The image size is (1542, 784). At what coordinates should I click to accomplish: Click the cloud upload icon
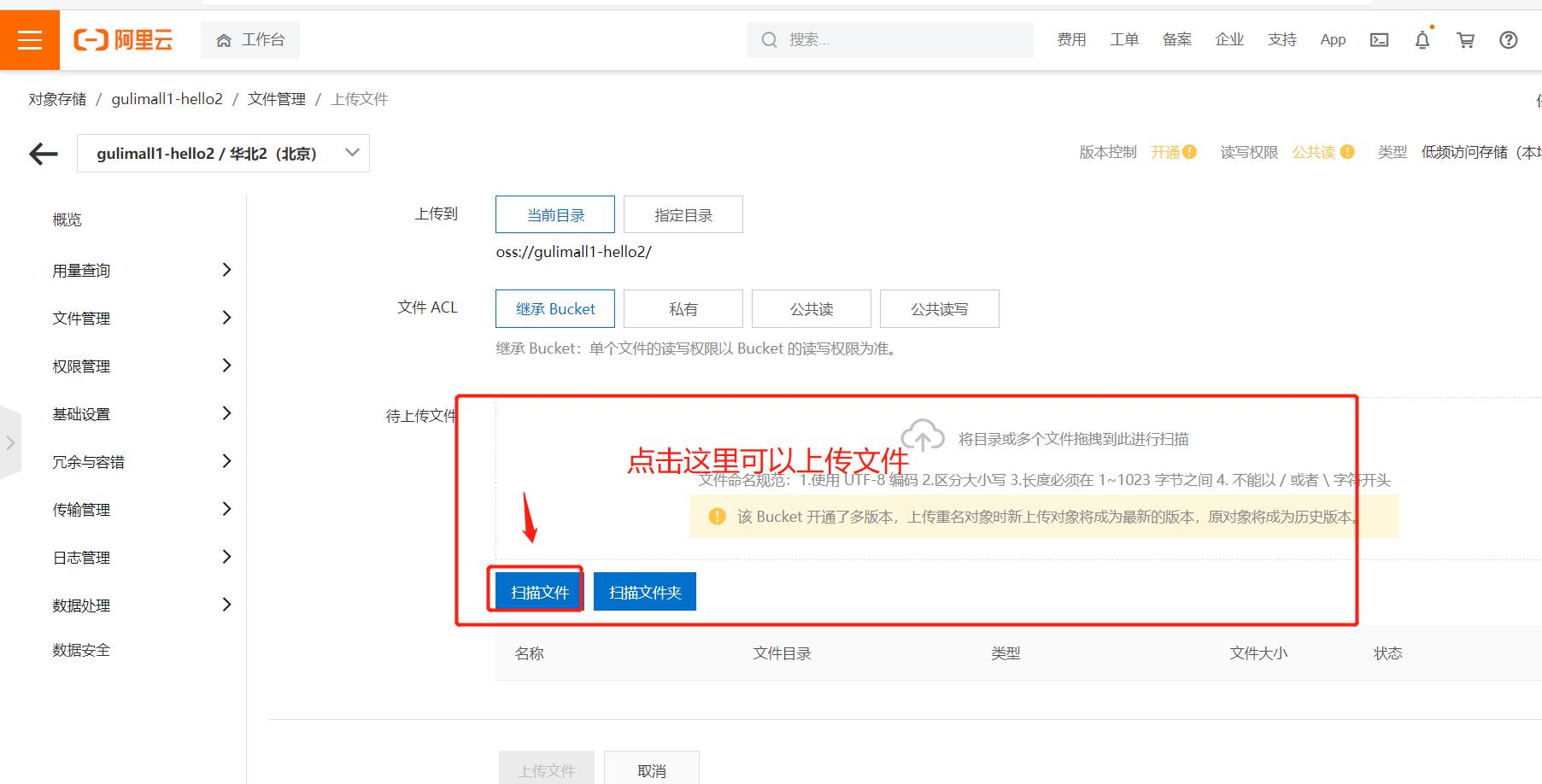coord(923,436)
